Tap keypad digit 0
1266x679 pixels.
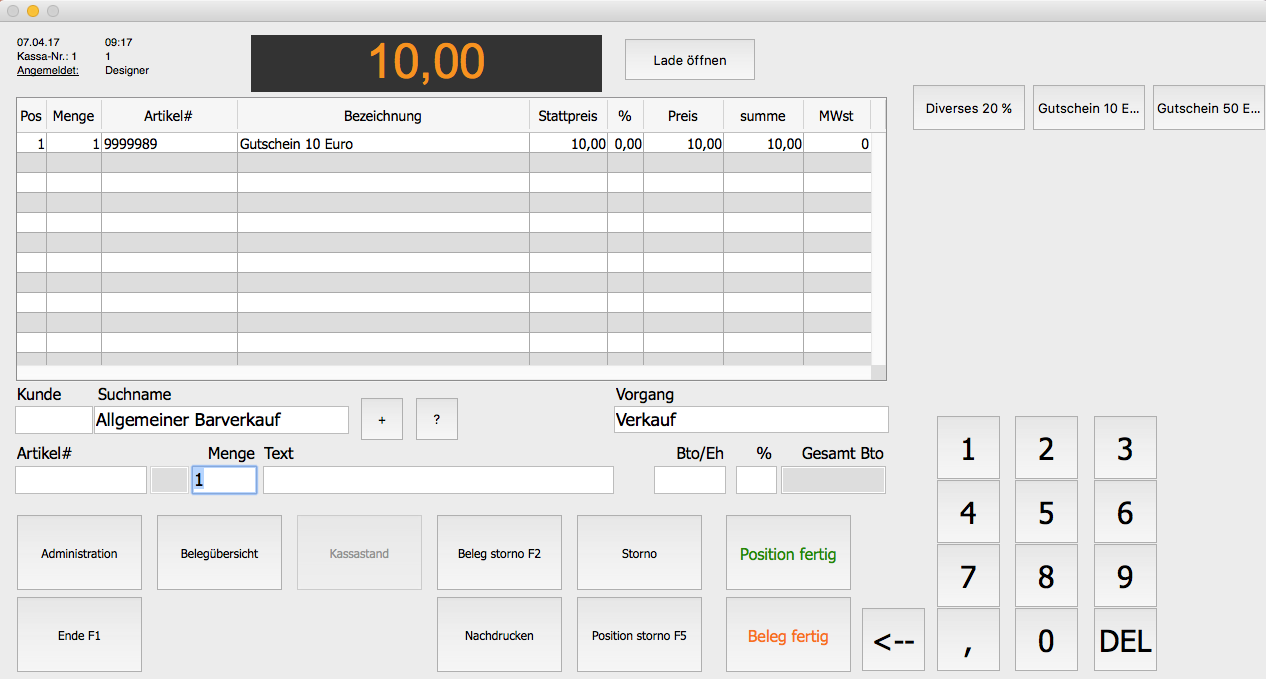pos(1046,640)
